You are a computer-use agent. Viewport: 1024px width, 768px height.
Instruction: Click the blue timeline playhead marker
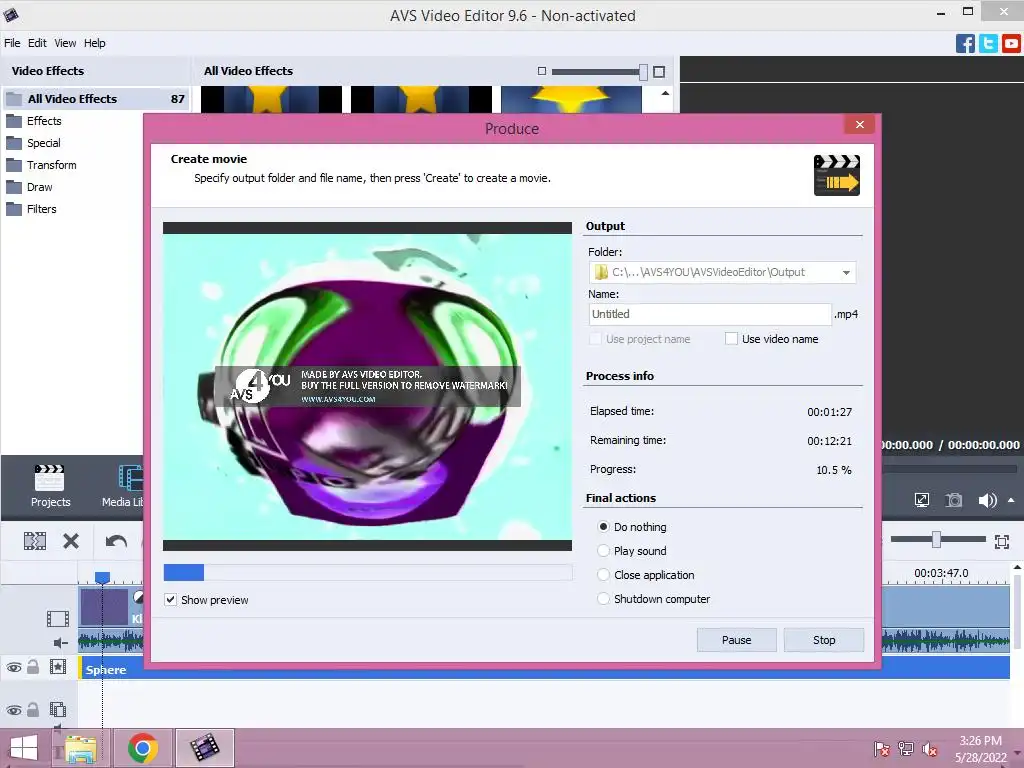[103, 577]
